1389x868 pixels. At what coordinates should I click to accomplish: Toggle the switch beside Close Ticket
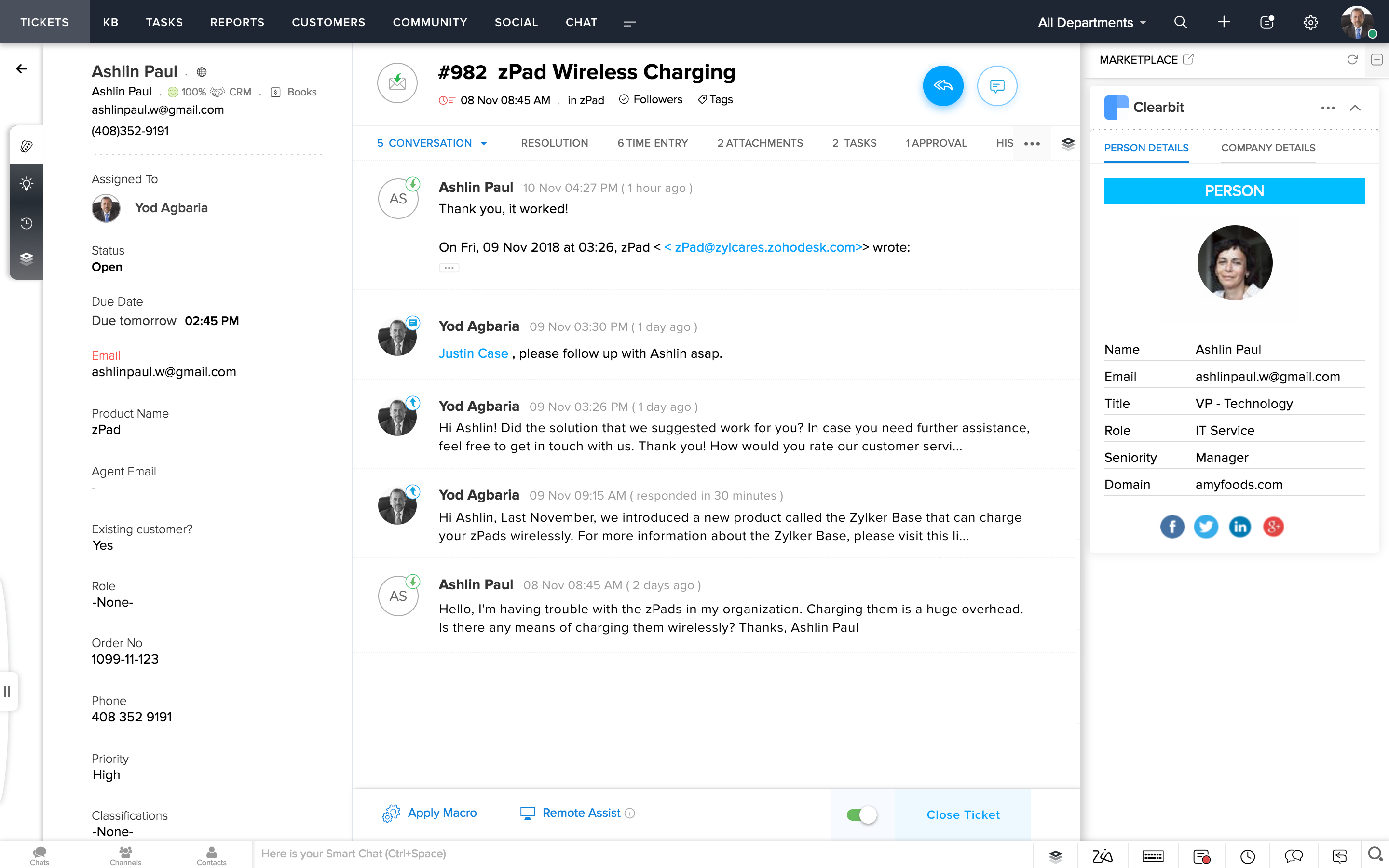point(861,814)
